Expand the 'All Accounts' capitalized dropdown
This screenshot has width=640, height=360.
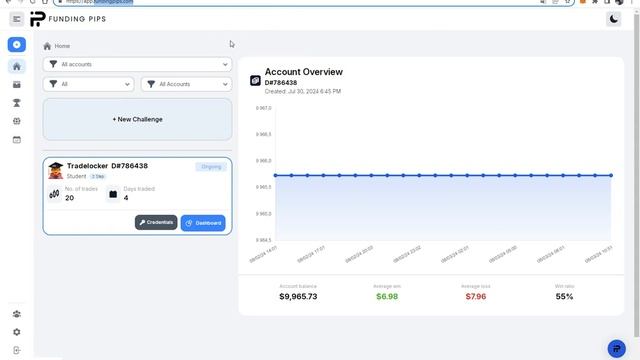[x=187, y=84]
